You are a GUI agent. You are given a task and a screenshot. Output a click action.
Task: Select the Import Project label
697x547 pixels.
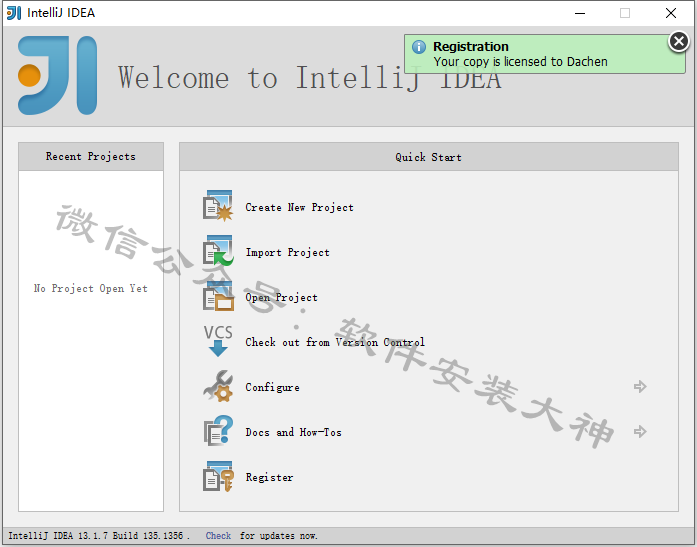(288, 252)
